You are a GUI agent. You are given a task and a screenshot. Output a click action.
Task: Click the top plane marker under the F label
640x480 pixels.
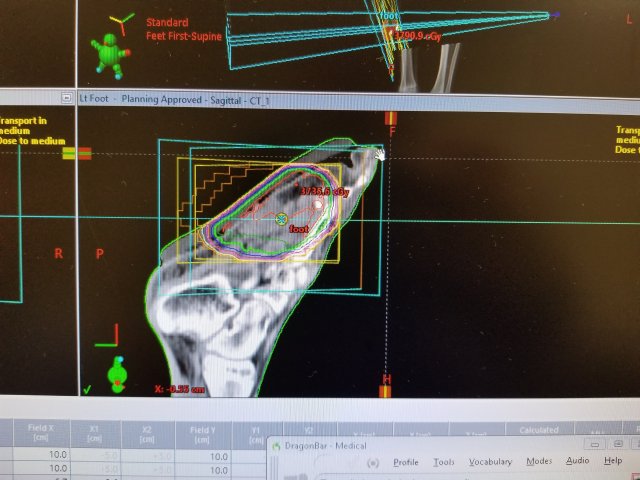(x=391, y=118)
